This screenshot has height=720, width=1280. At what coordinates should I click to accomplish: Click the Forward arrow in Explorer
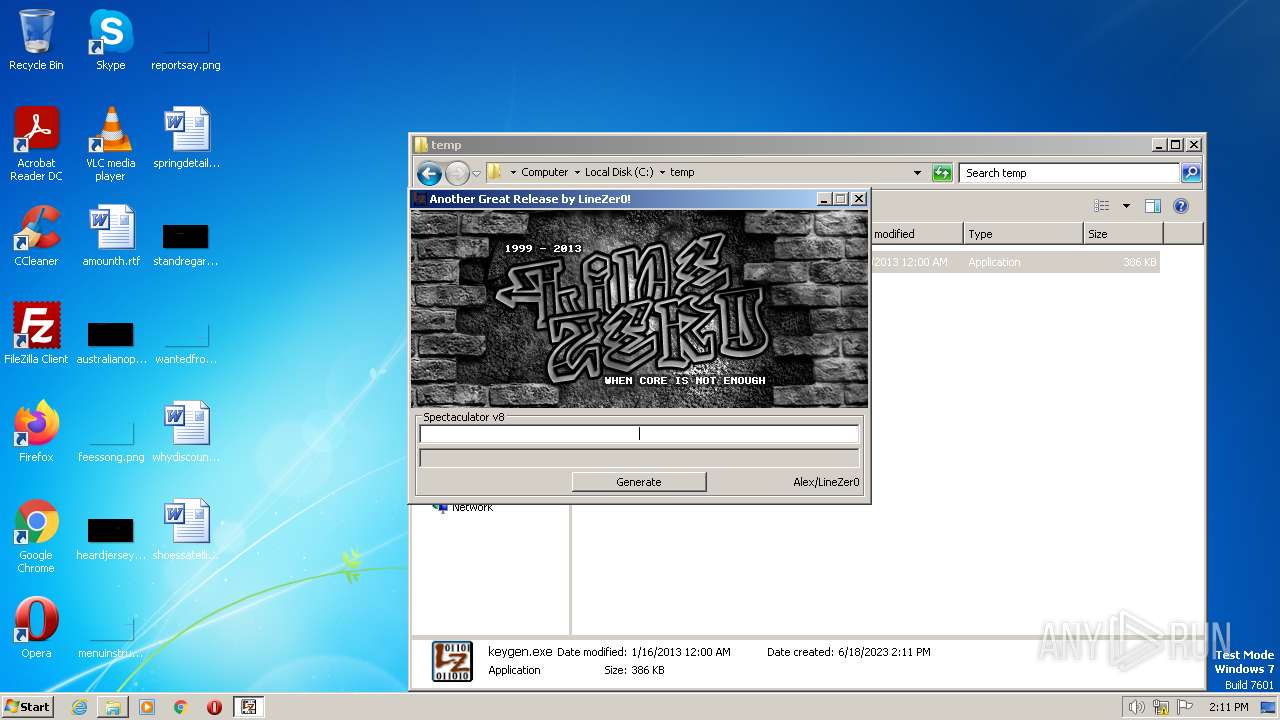(x=457, y=173)
